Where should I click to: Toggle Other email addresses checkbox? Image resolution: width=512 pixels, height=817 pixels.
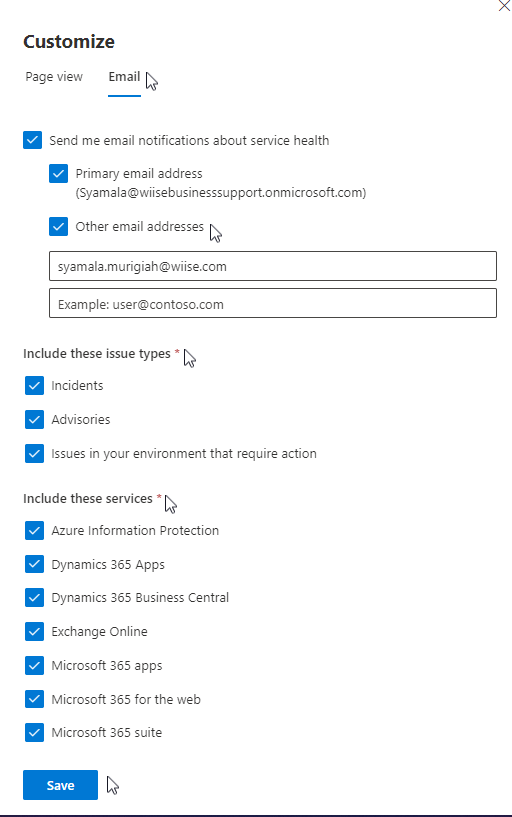pos(58,227)
